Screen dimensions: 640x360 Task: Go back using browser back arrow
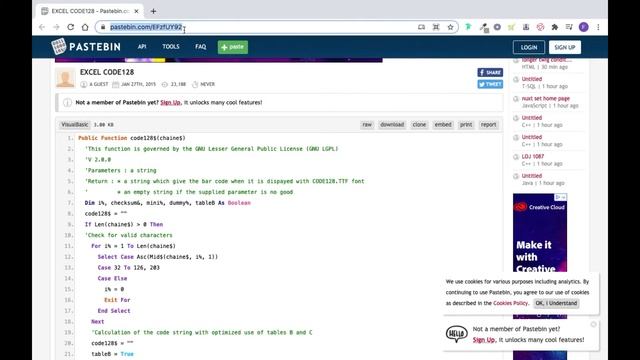pyautogui.click(x=42, y=27)
